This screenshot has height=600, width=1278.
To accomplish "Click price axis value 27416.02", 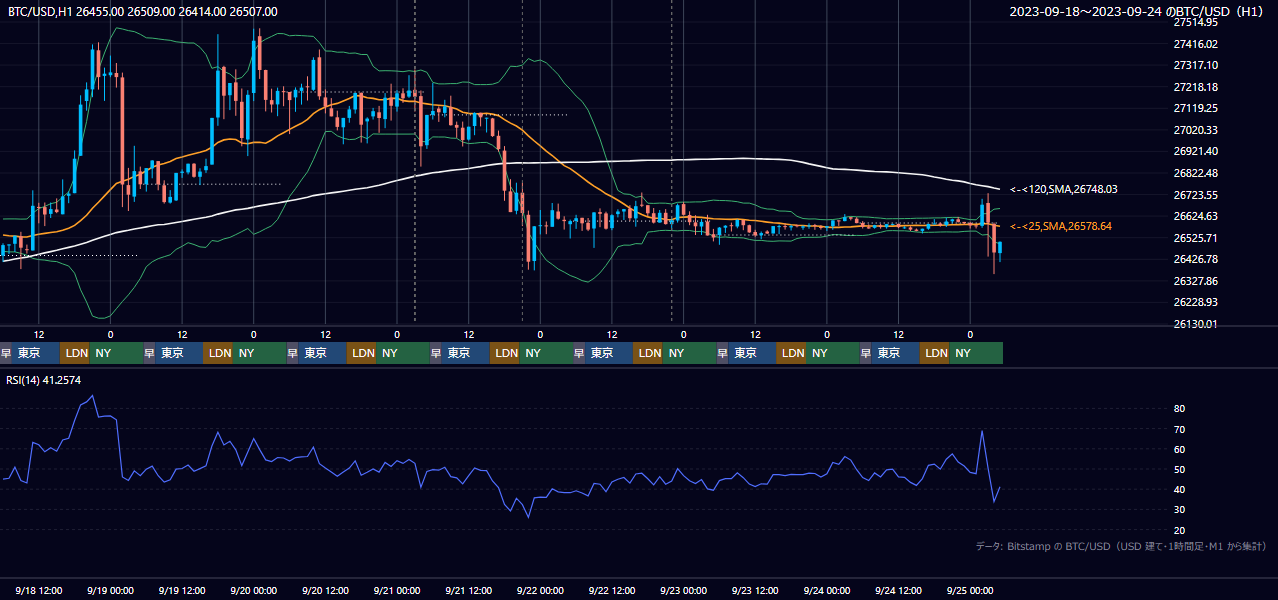I will (x=1195, y=44).
